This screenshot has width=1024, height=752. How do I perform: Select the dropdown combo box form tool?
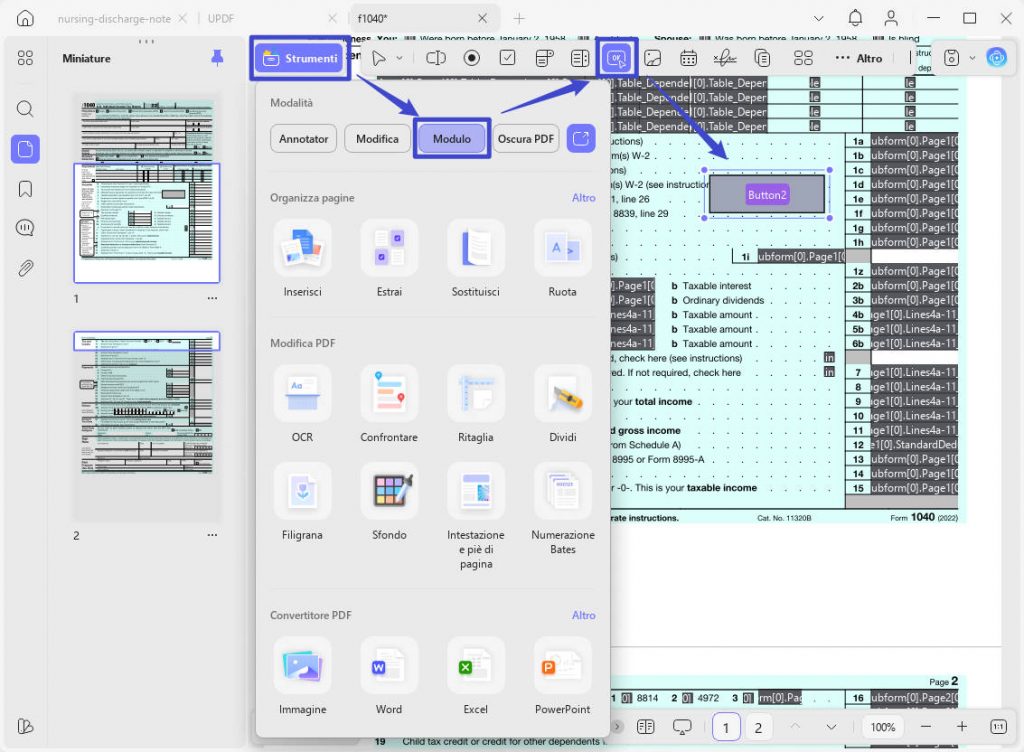point(544,58)
